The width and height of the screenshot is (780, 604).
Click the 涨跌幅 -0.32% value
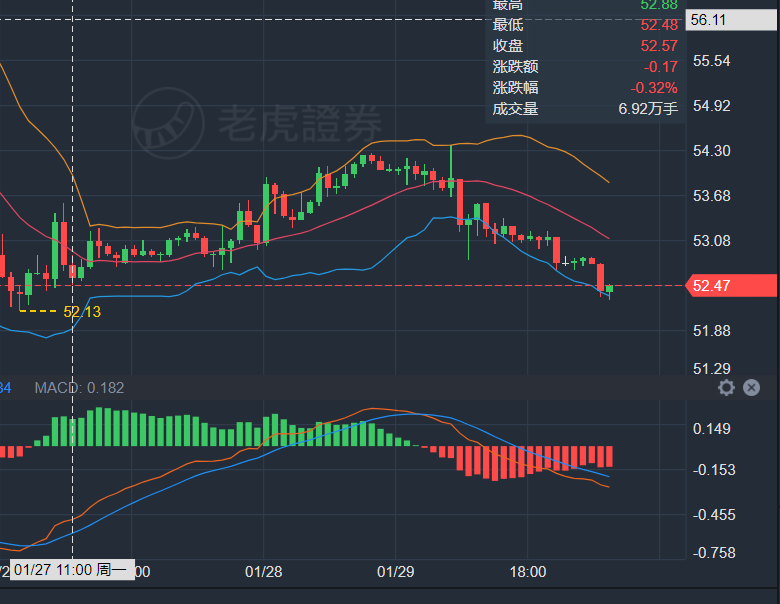654,88
